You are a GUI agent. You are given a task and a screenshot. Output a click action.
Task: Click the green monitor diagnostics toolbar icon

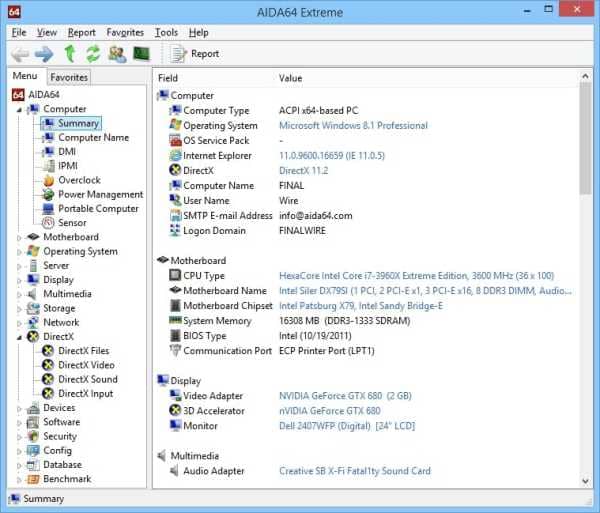(x=141, y=54)
